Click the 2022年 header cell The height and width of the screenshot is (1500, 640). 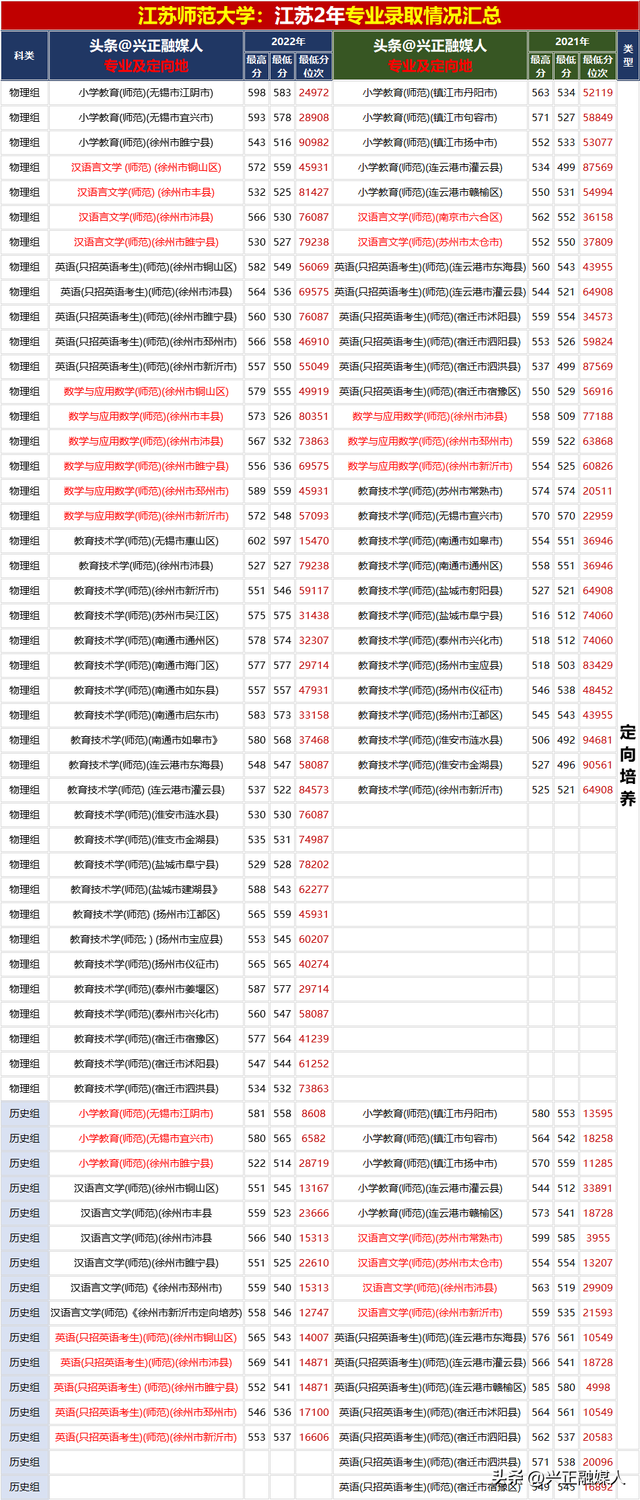point(288,41)
